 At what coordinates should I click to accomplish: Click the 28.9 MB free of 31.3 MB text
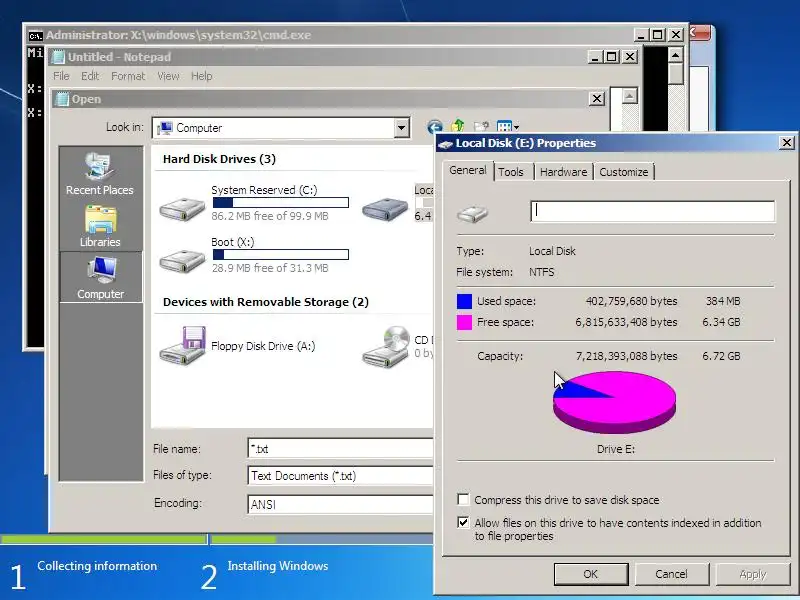pos(270,268)
